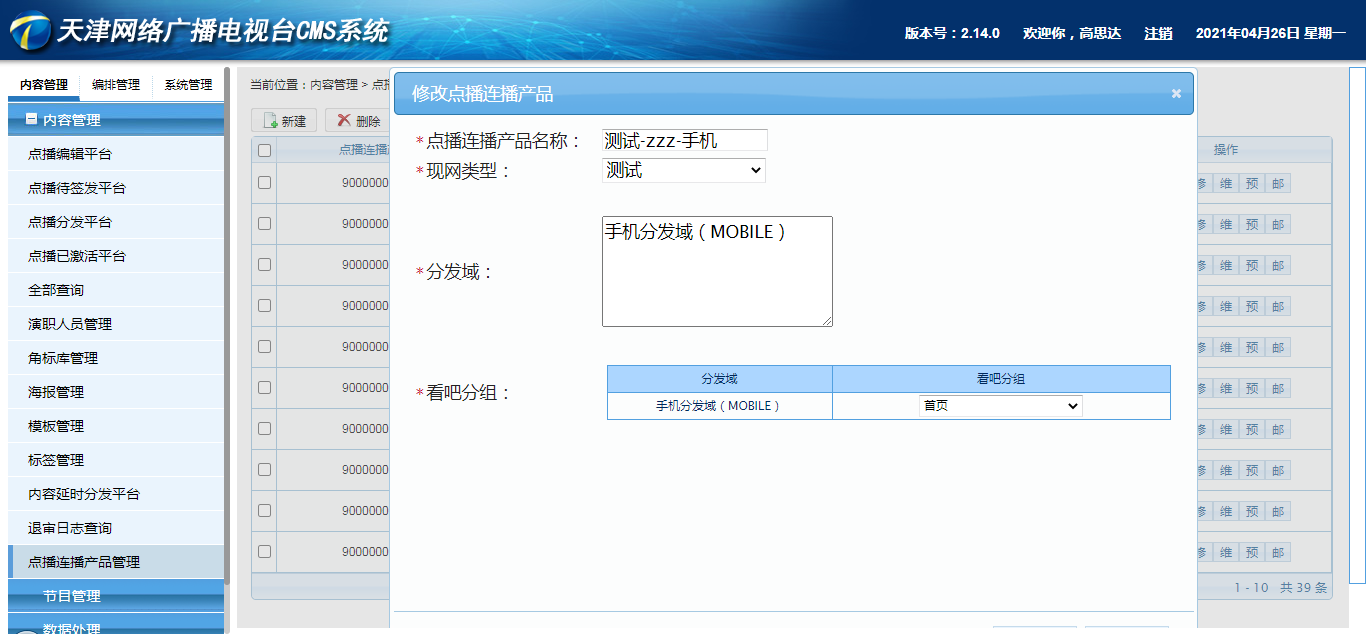Click 内容管理 in the breadcrumb path
Image resolution: width=1366 pixels, height=634 pixels.
click(x=334, y=85)
